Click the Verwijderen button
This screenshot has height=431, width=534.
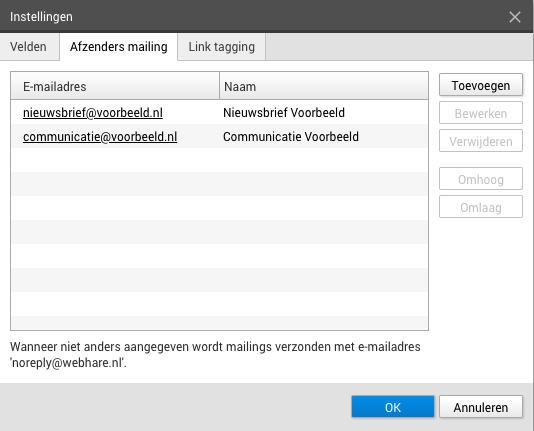(x=481, y=141)
